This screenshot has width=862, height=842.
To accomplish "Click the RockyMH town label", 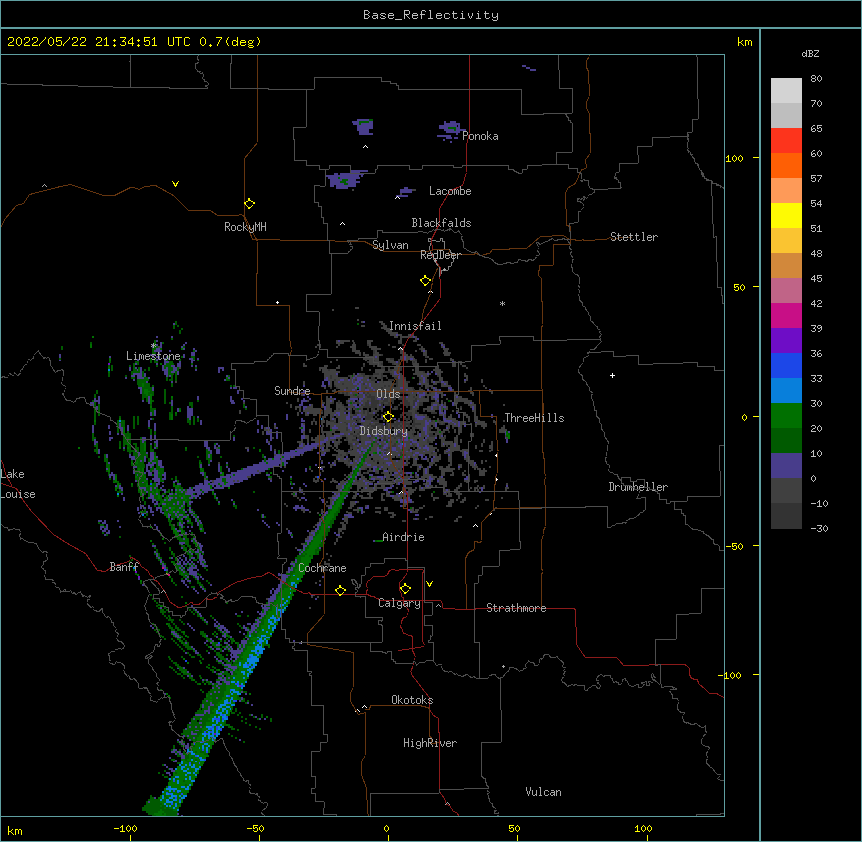I will tap(245, 227).
